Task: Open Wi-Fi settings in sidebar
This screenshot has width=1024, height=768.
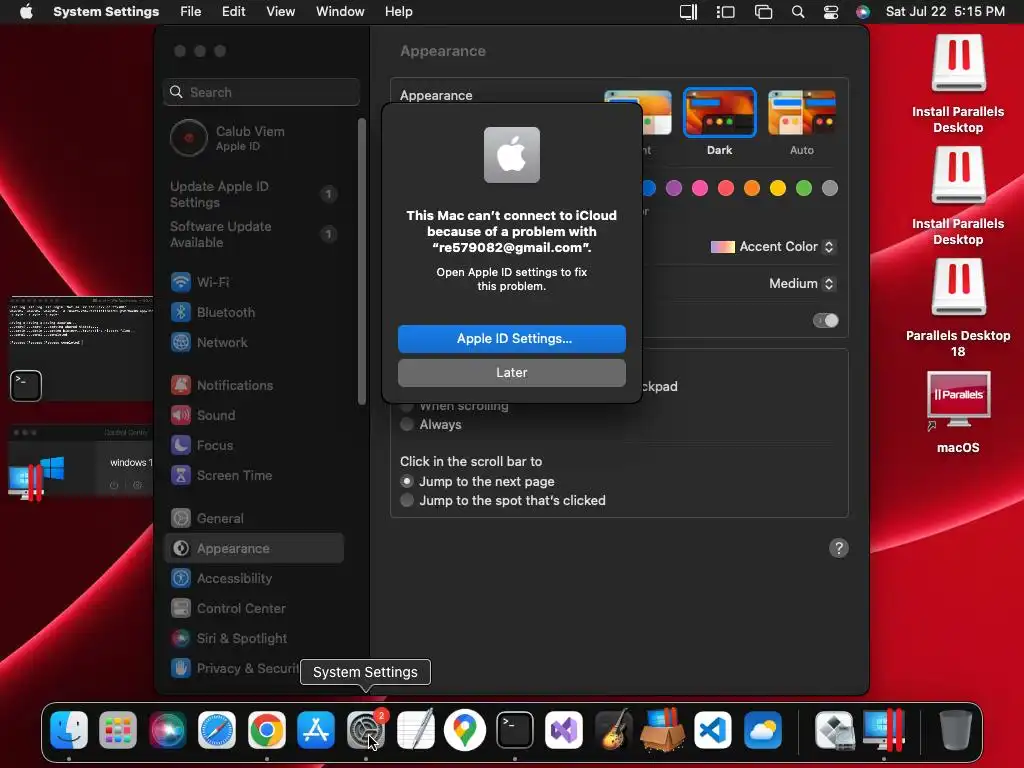Action: [254, 282]
